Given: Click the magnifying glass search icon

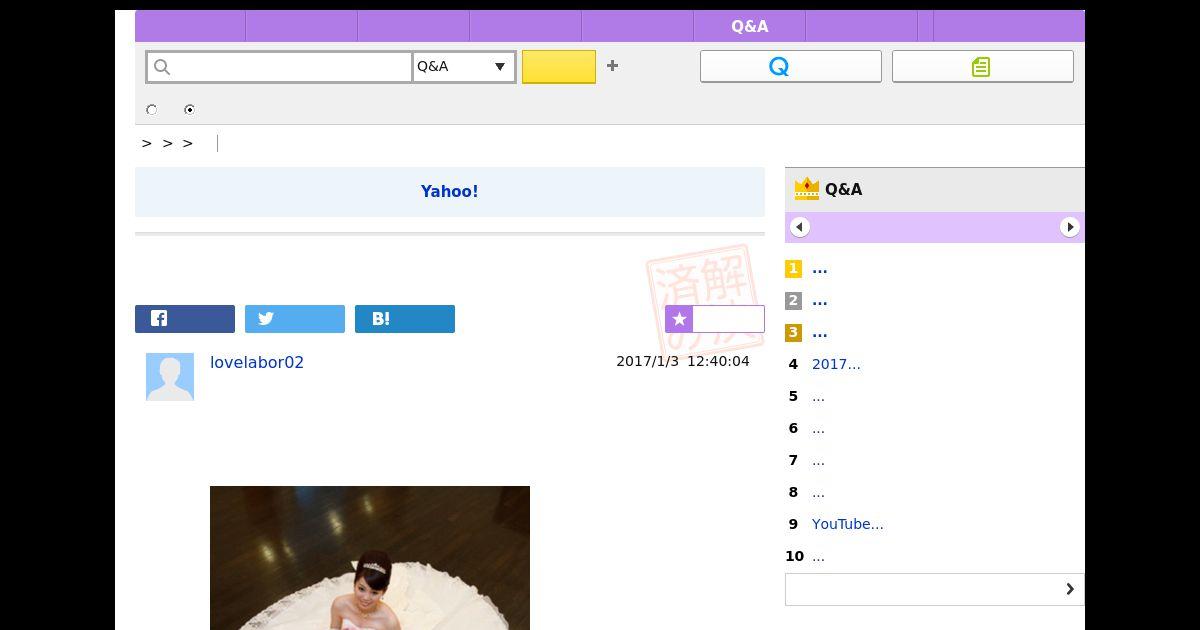Looking at the screenshot, I should pyautogui.click(x=162, y=67).
